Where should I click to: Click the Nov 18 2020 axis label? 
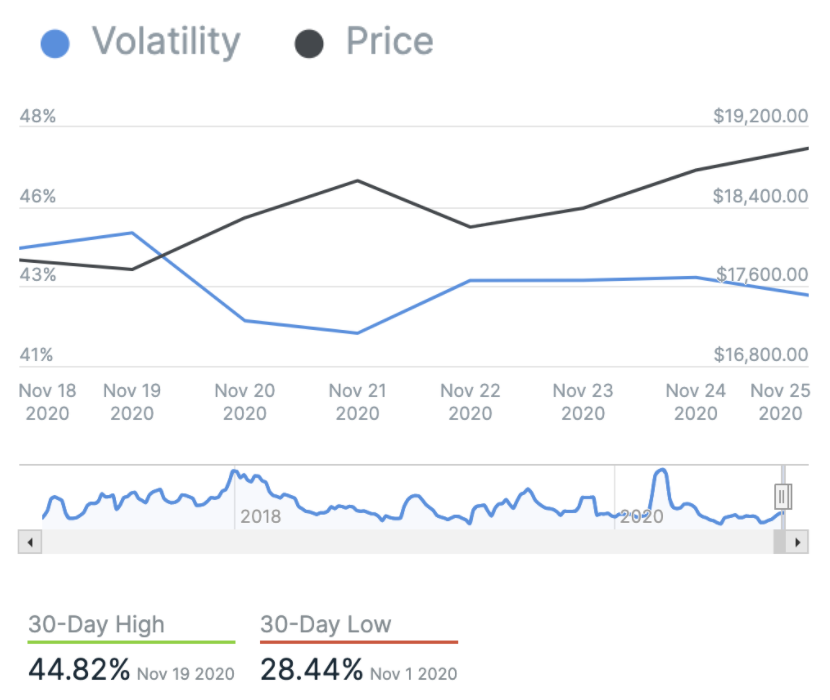click(46, 401)
